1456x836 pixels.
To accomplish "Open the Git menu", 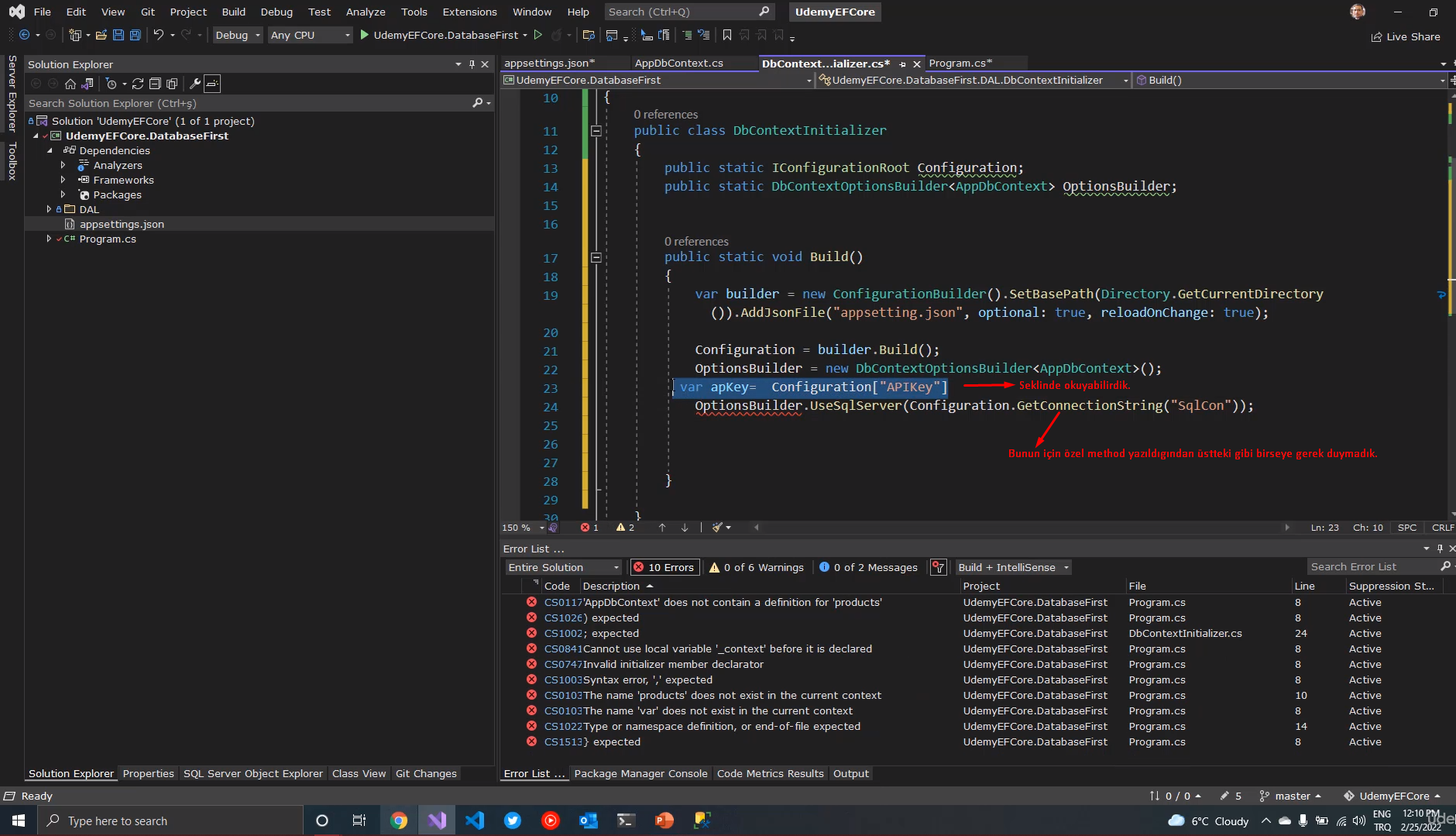I will coord(147,12).
